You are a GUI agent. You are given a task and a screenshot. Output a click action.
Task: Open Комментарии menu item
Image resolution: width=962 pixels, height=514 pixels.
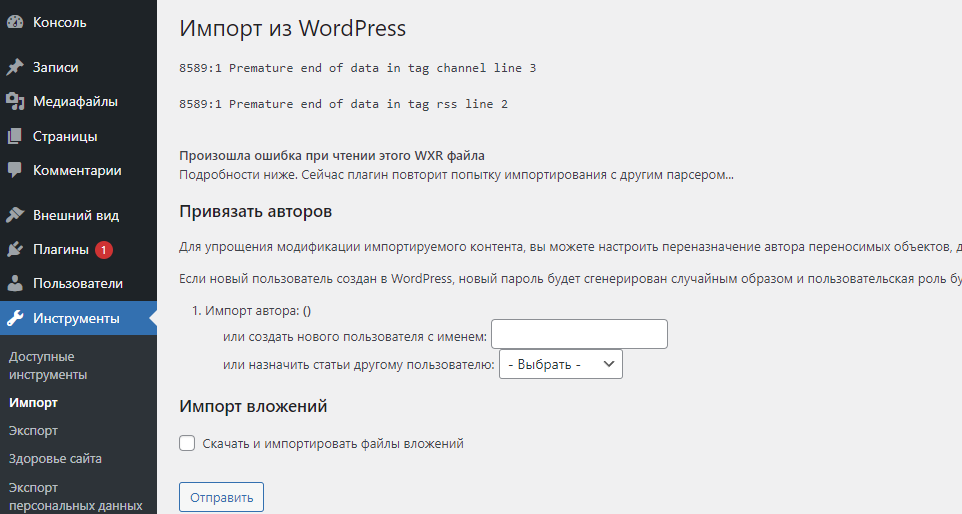(x=77, y=170)
